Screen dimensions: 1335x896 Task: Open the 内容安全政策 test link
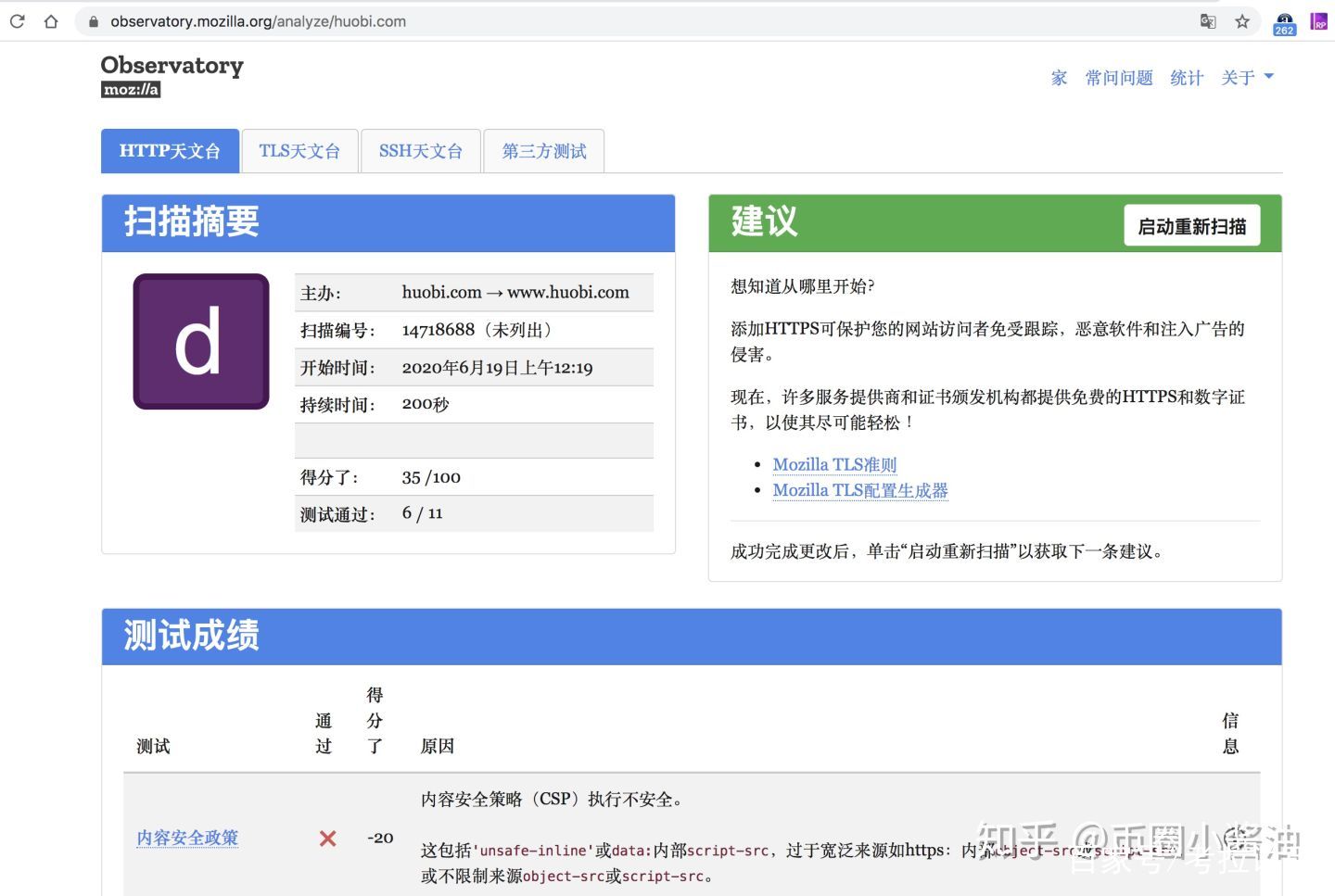click(x=187, y=838)
